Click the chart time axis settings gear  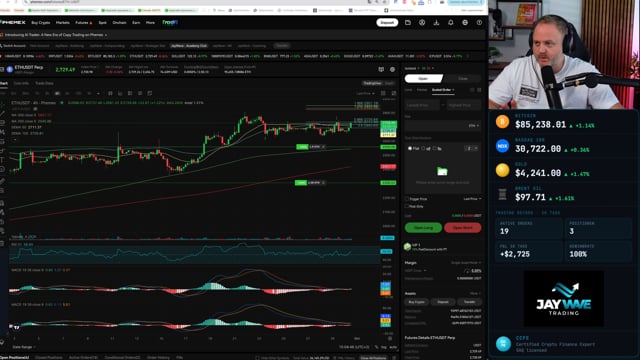[390, 338]
